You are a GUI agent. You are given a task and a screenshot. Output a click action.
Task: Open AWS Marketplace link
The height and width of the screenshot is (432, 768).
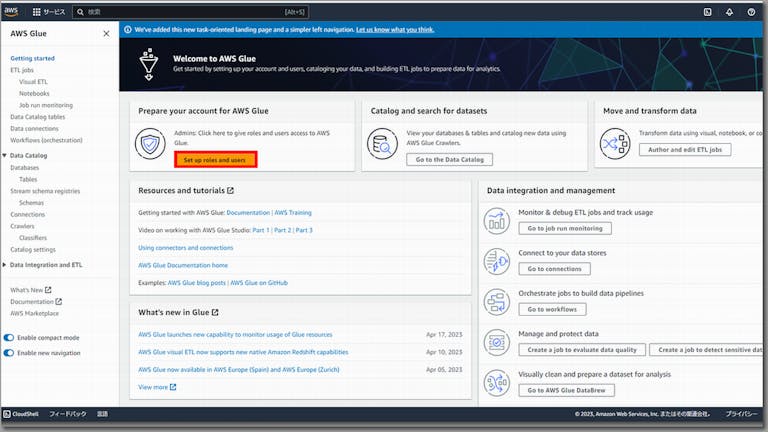[34, 313]
